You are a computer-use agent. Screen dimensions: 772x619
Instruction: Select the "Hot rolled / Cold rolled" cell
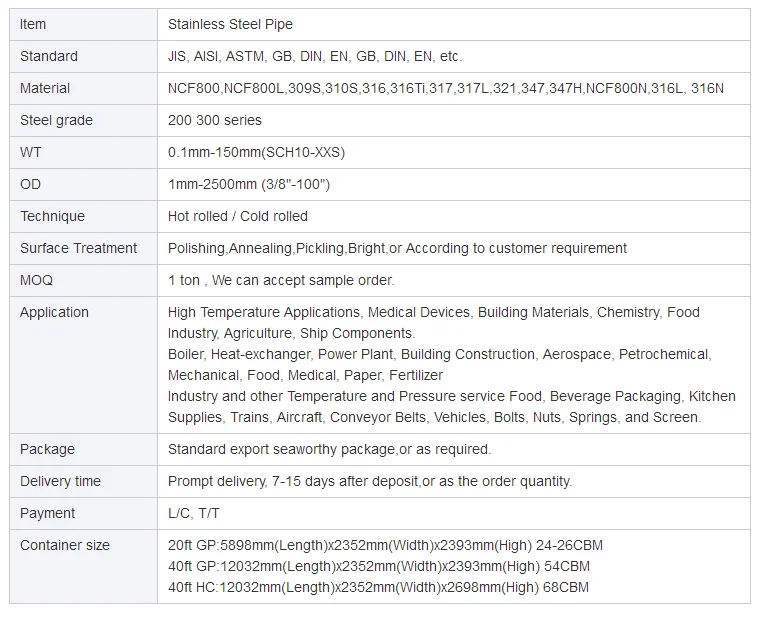tap(238, 216)
